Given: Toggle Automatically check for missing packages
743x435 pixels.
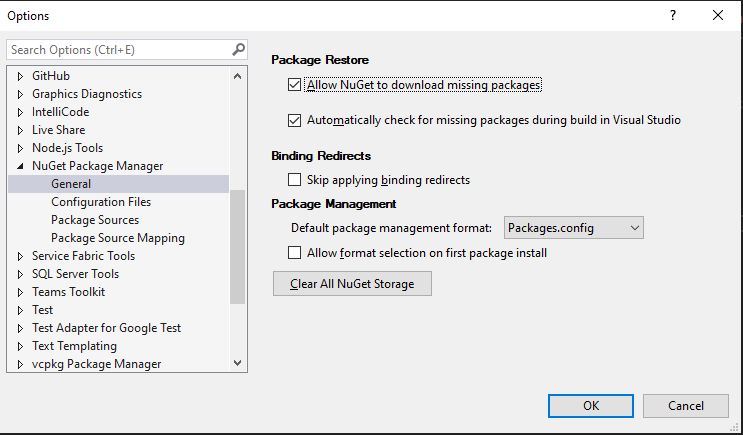Looking at the screenshot, I should pyautogui.click(x=294, y=120).
